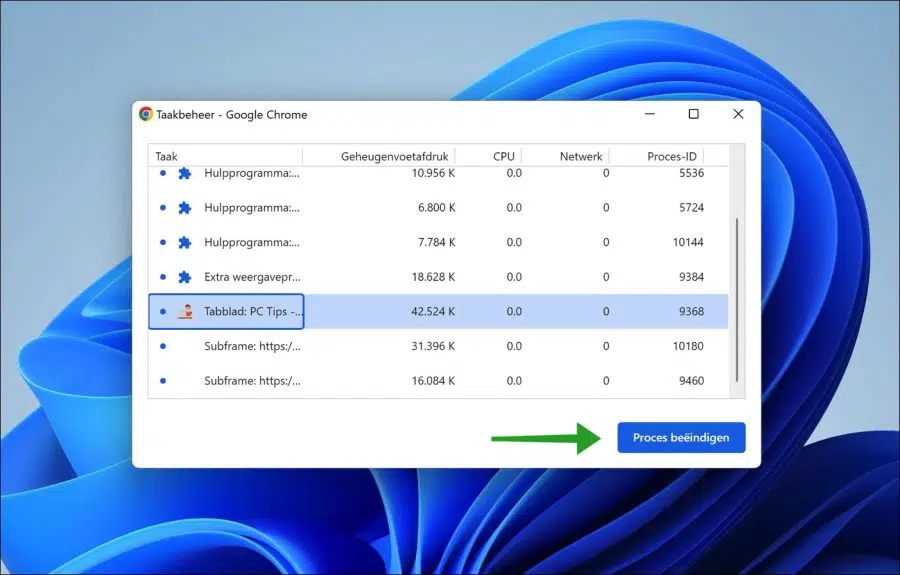
Task: Click the puzzle icon of process 5724
Action: 184,208
